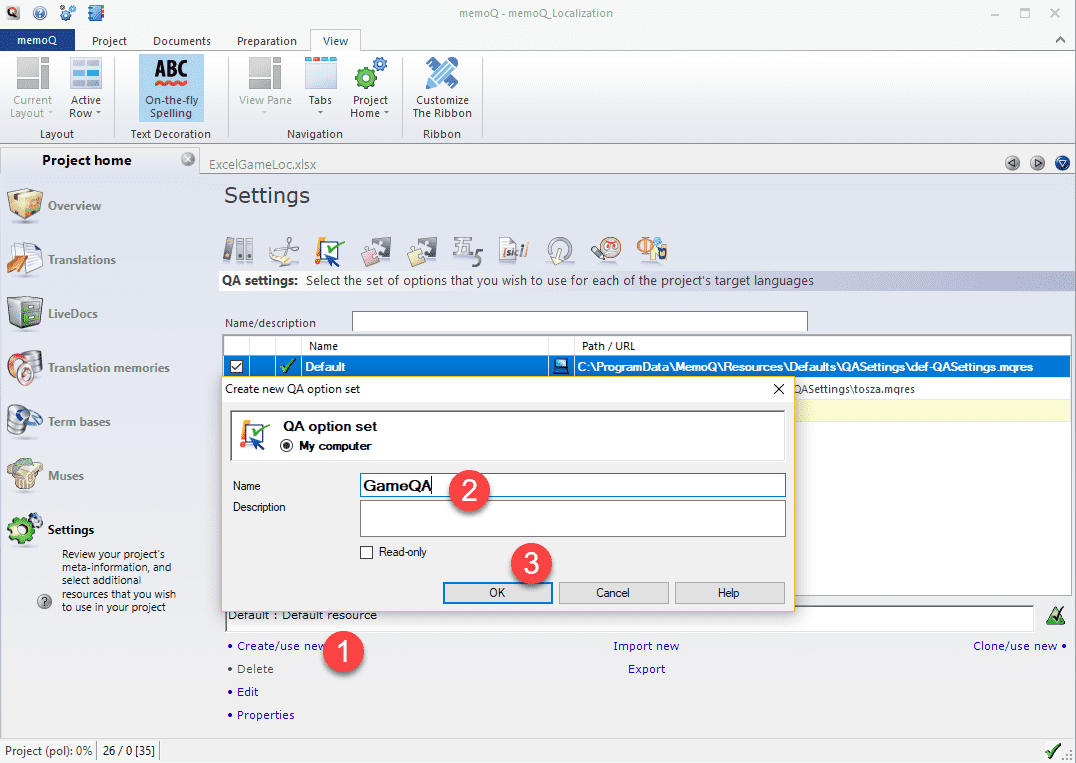Switch to the Project ribbon tab
Screen dimensions: 1076x763
(109, 41)
